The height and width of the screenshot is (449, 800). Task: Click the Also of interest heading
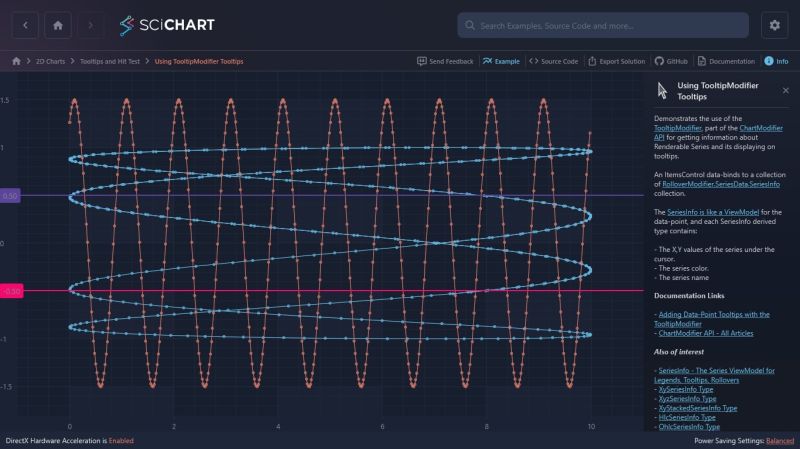pos(679,352)
